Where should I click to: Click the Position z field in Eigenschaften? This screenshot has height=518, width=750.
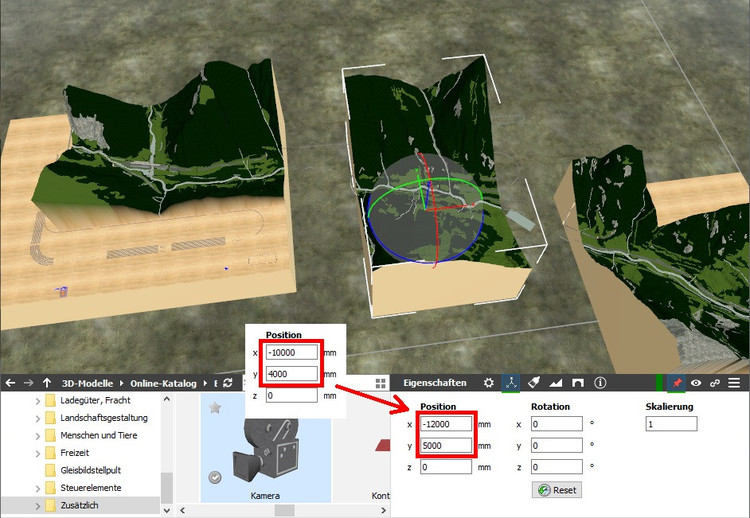[x=446, y=467]
